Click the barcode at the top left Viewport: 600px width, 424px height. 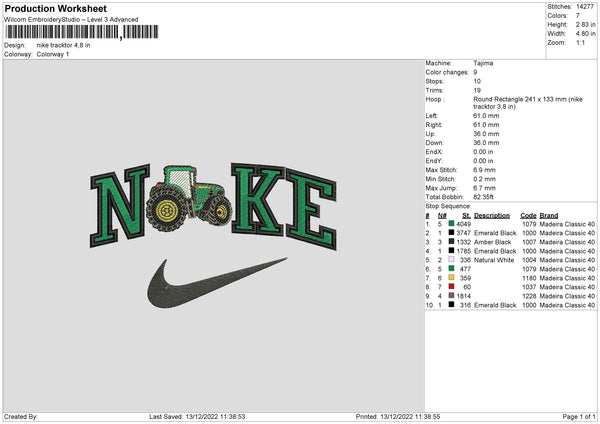tap(82, 32)
